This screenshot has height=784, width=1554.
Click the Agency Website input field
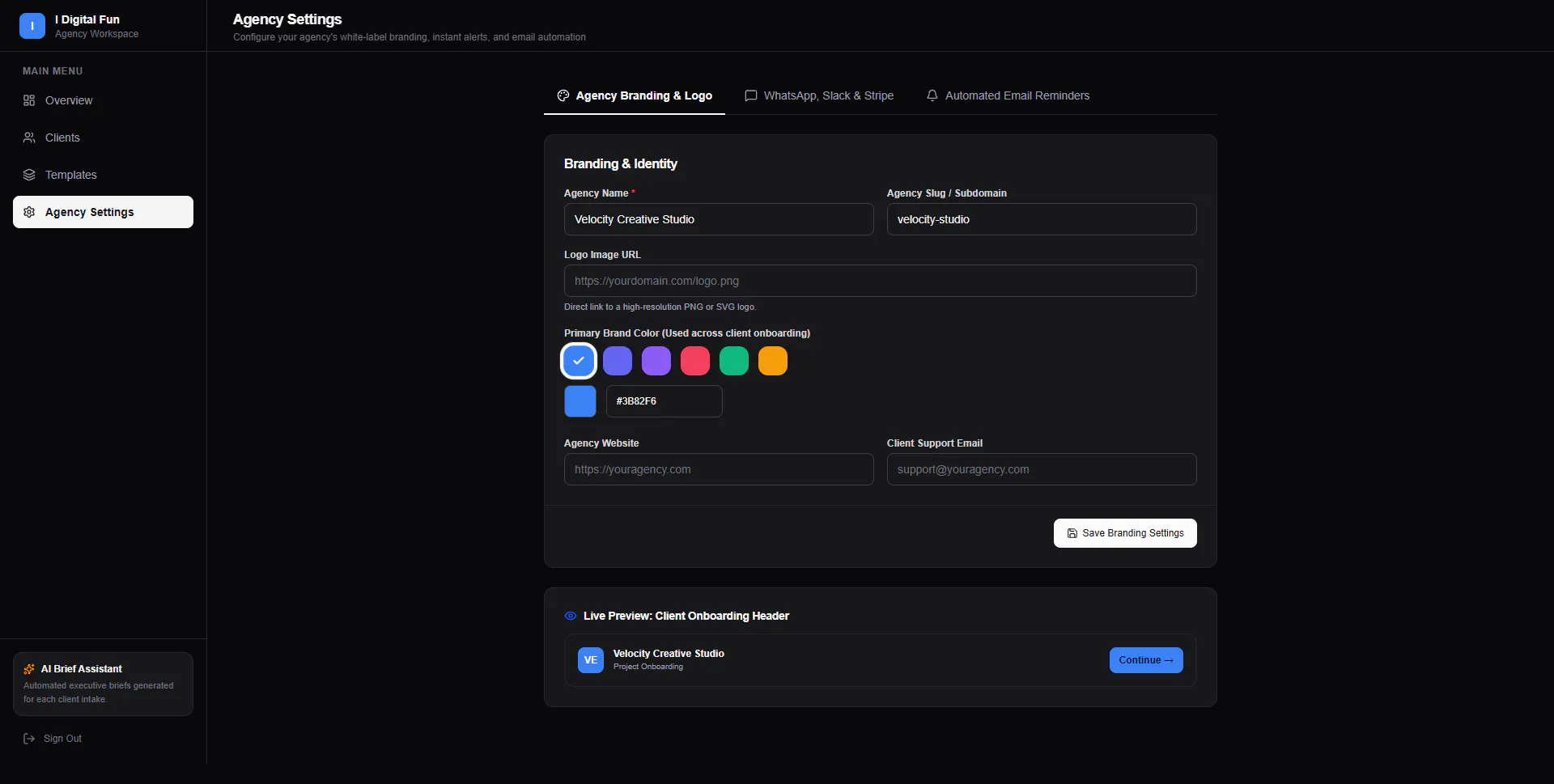pos(719,469)
